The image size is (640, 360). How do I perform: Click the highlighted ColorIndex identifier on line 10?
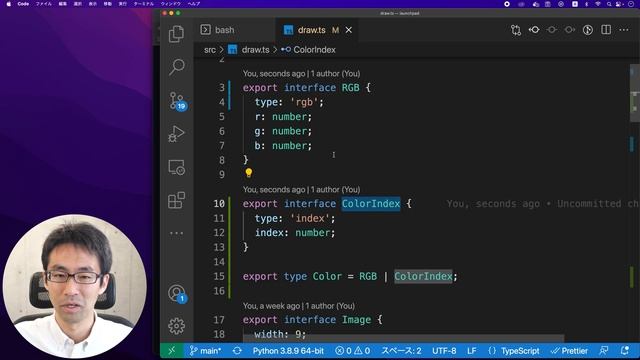pos(371,204)
